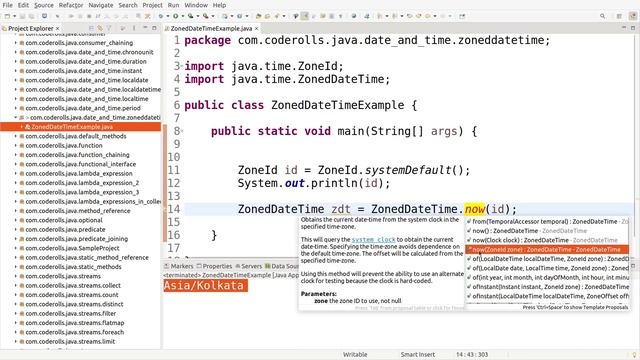The width and height of the screenshot is (640, 360).
Task: Switch to the Servers tab
Action: tap(249, 266)
